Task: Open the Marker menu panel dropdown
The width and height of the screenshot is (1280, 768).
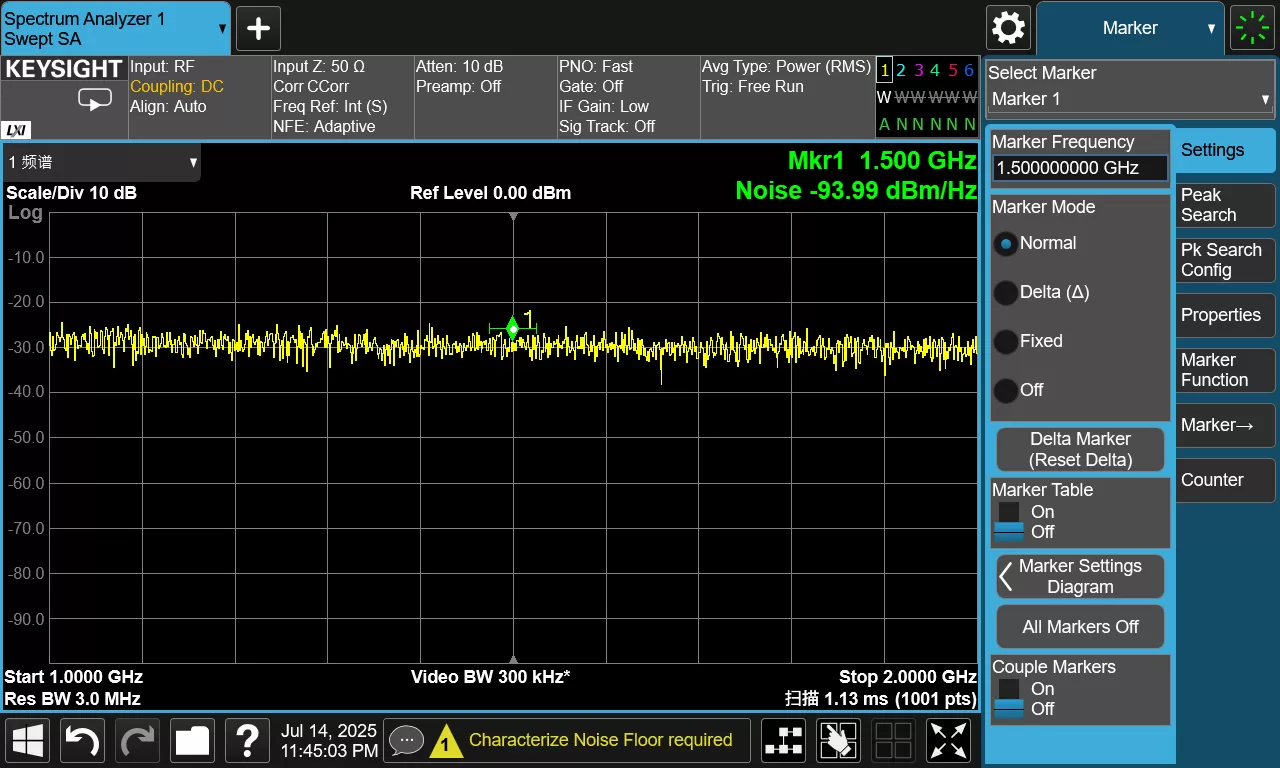Action: click(1130, 28)
